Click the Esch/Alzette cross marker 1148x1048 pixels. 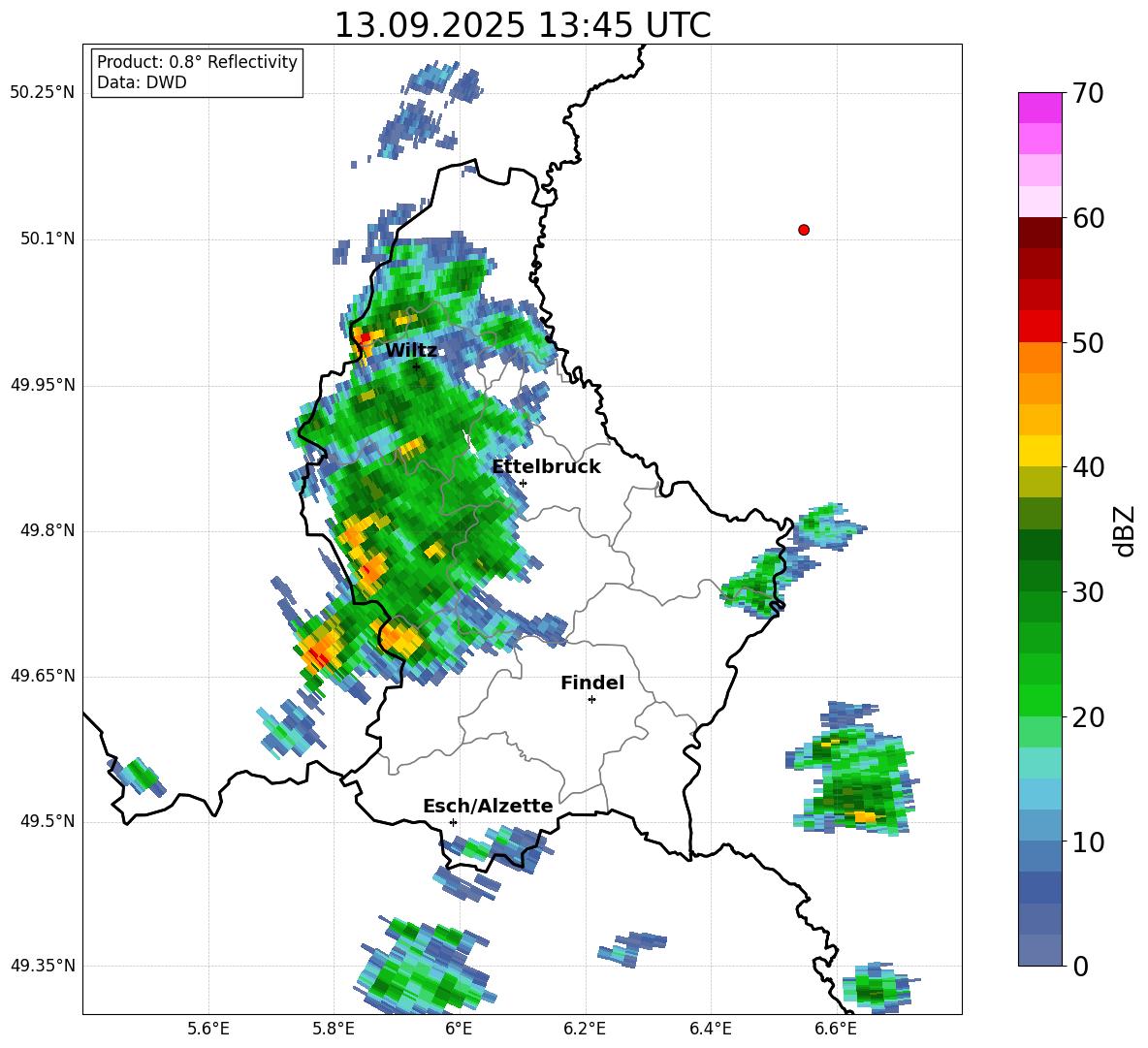coord(453,822)
